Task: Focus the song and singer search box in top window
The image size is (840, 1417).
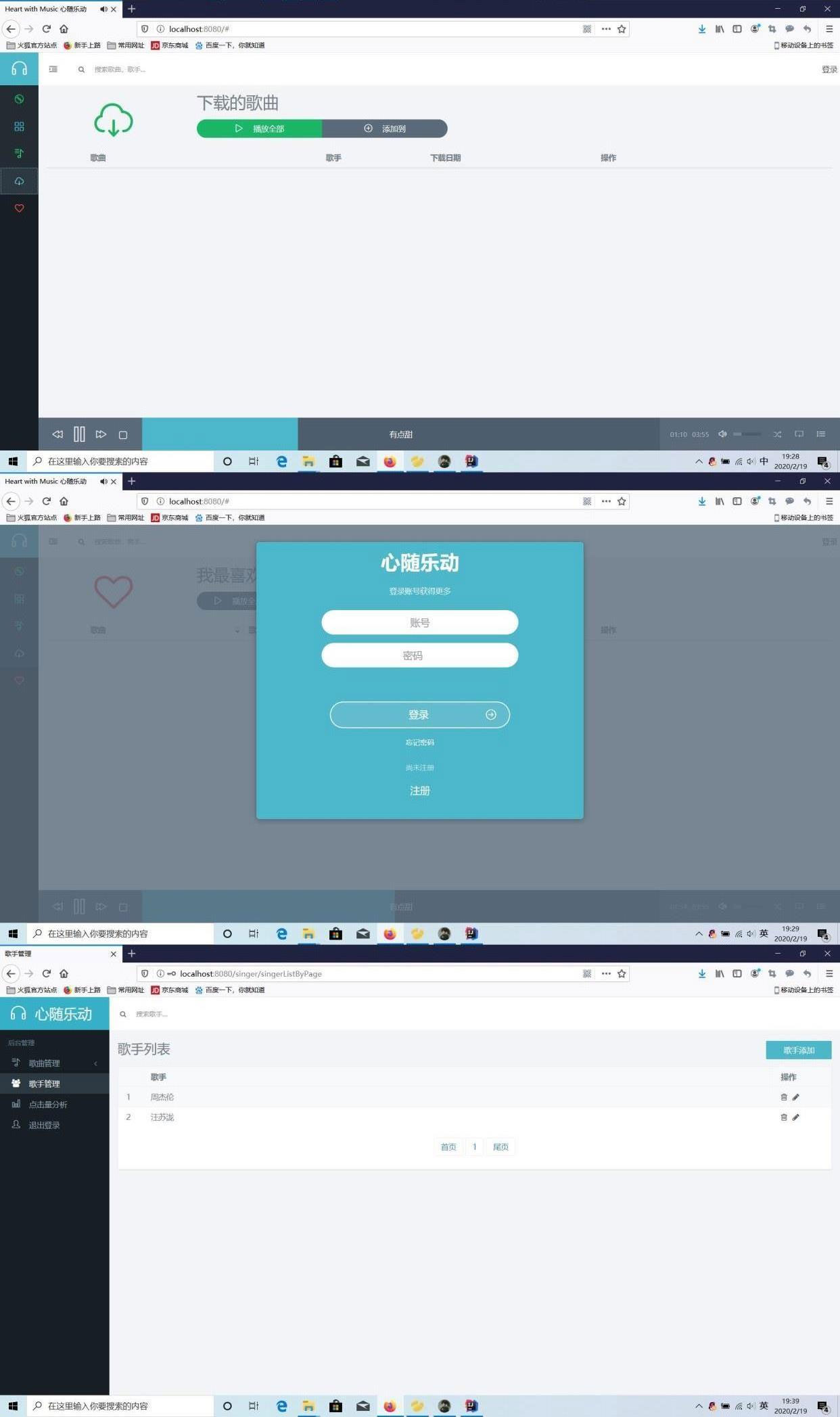Action: coord(120,69)
